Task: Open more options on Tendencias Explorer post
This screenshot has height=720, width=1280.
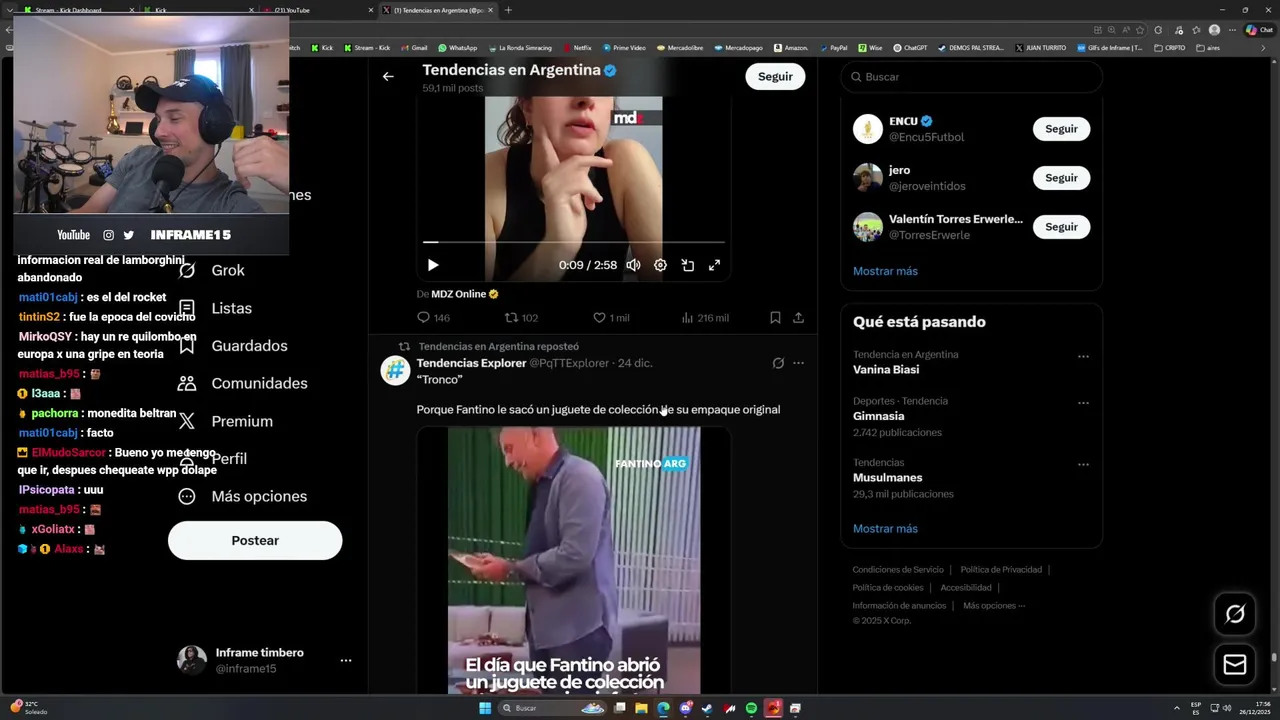Action: pyautogui.click(x=798, y=363)
